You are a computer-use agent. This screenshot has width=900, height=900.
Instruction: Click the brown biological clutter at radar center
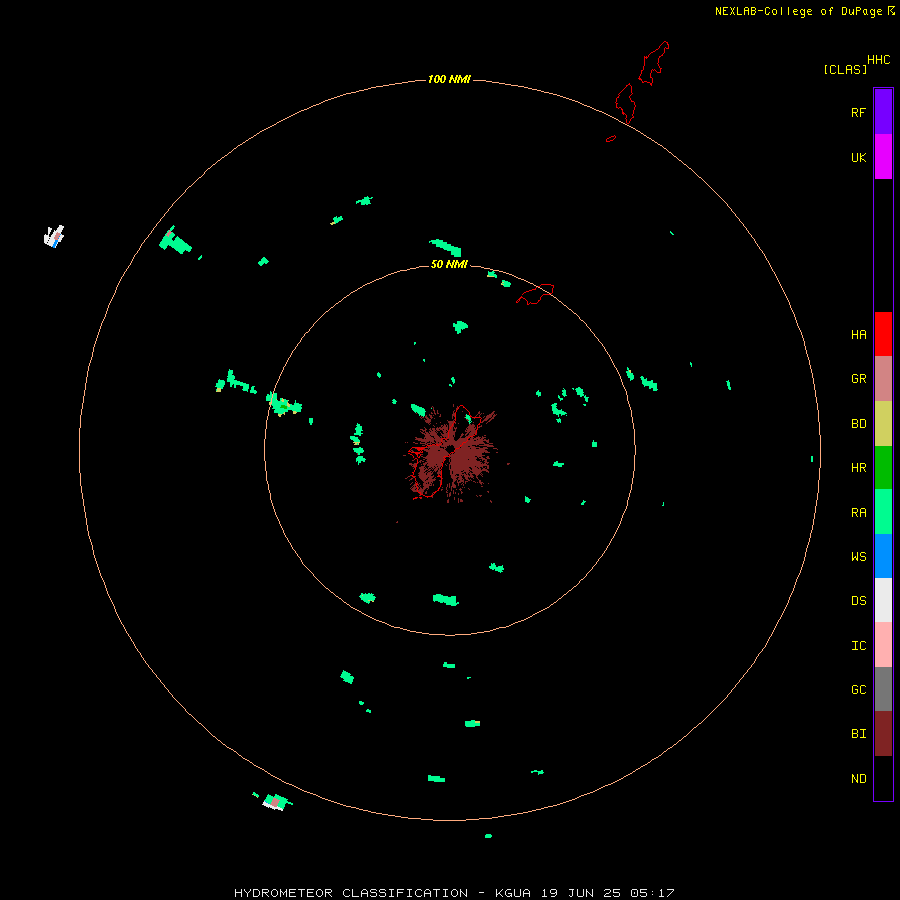[x=451, y=455]
